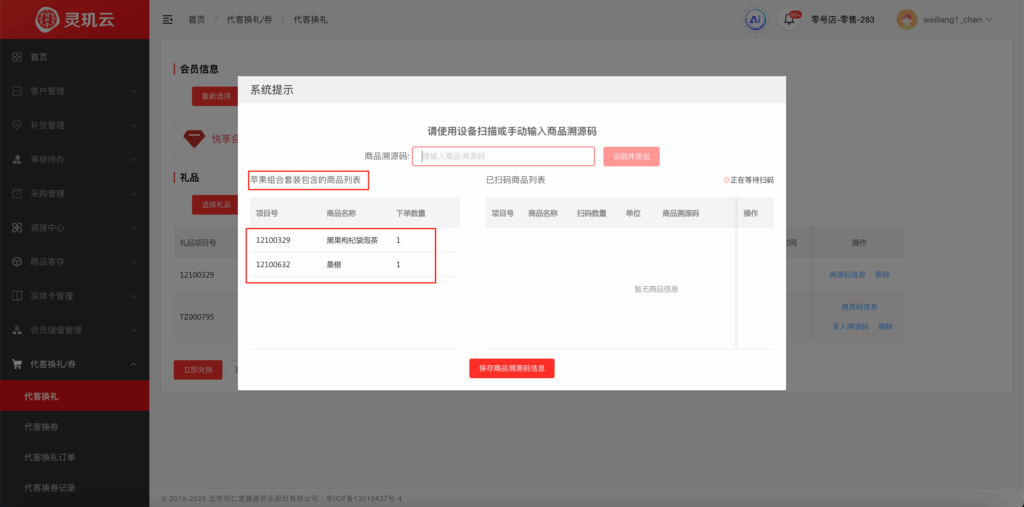Click the user avatar picture
1024x507 pixels.
pos(906,19)
